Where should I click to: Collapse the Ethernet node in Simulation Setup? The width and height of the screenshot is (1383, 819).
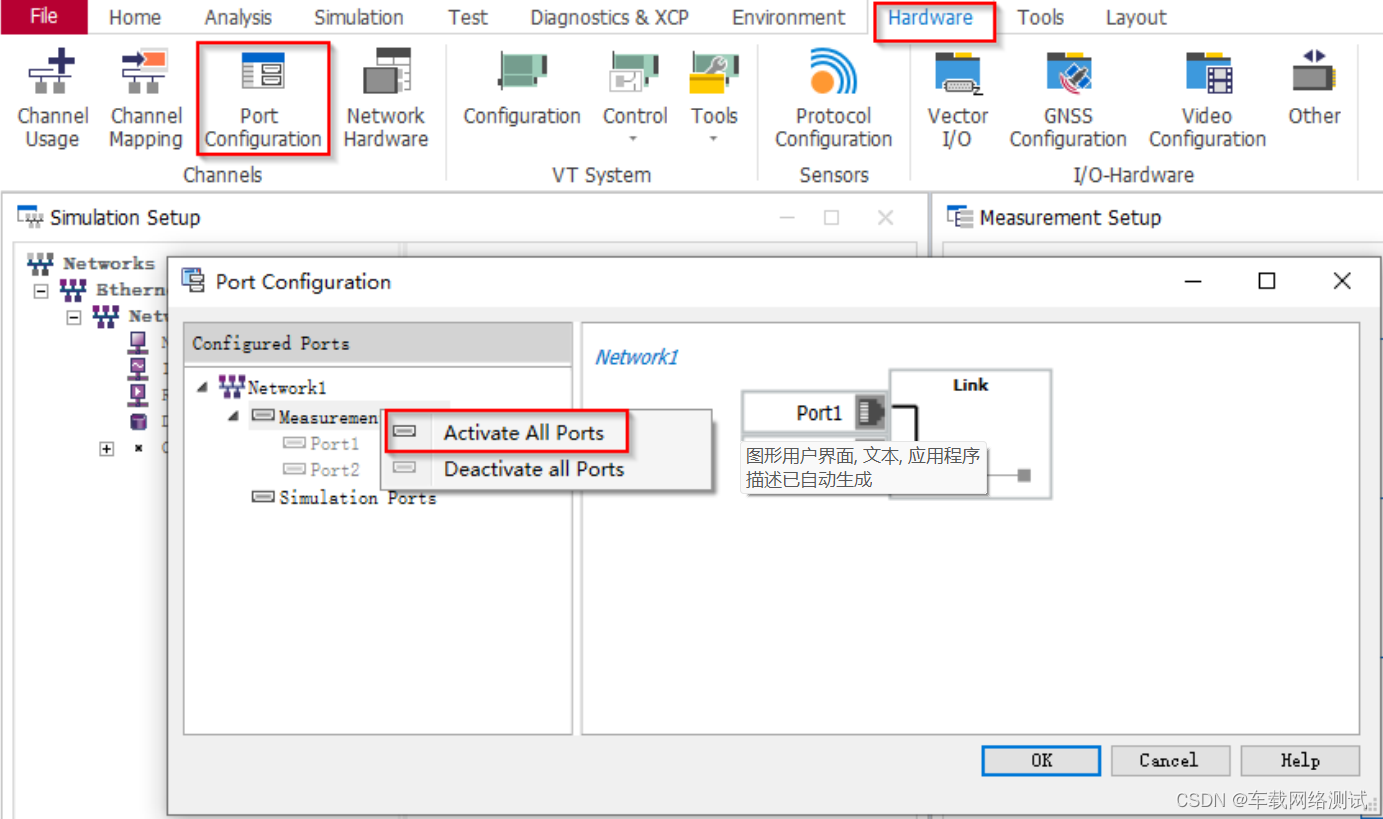coord(41,291)
